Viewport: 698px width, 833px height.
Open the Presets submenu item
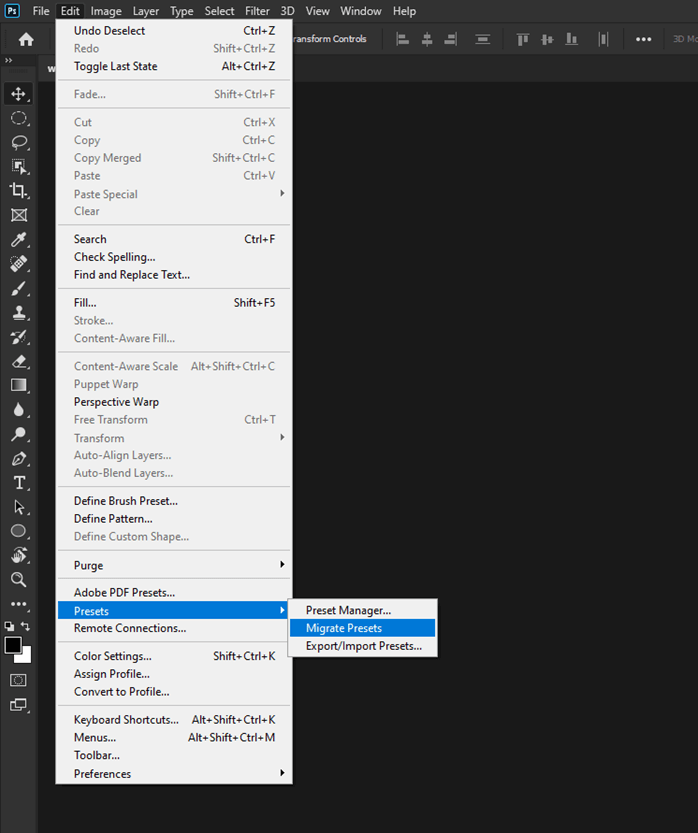pyautogui.click(x=174, y=610)
